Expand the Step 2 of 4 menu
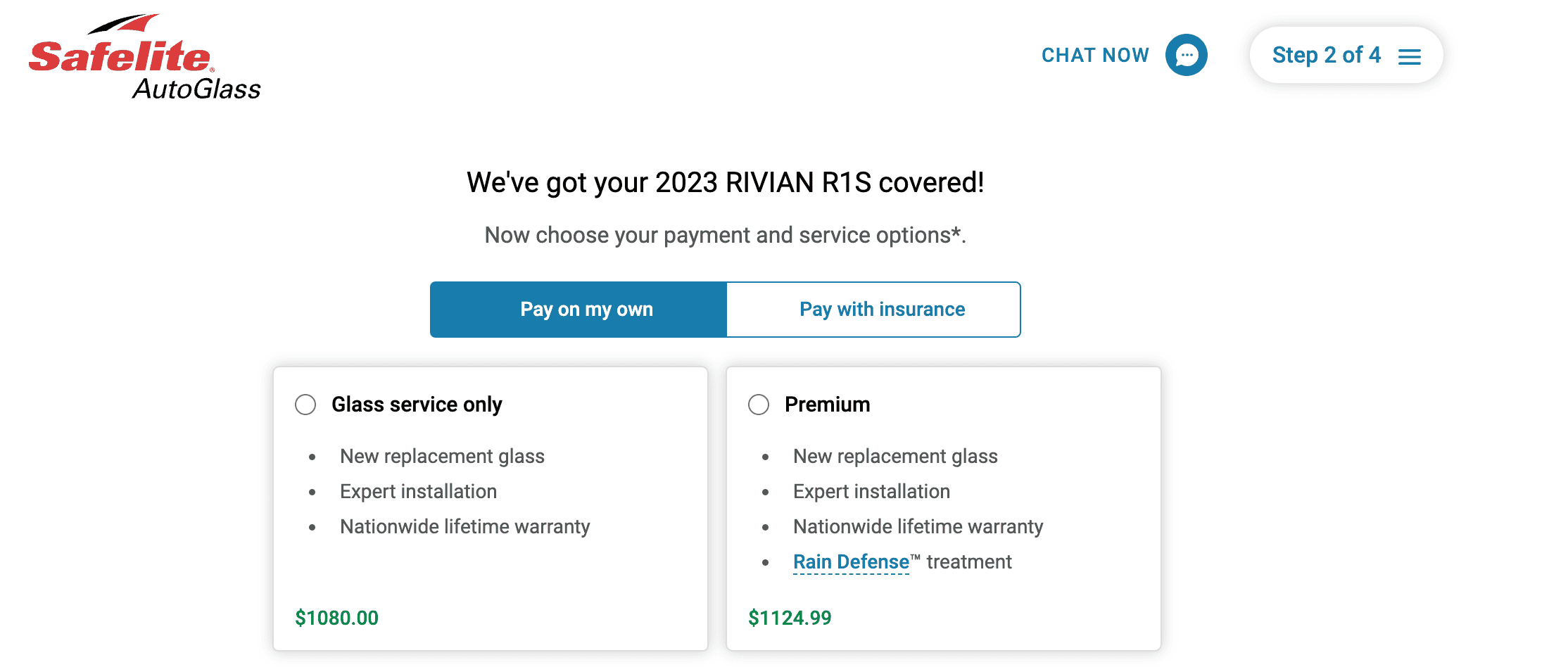The image size is (1568, 667). coord(1346,55)
